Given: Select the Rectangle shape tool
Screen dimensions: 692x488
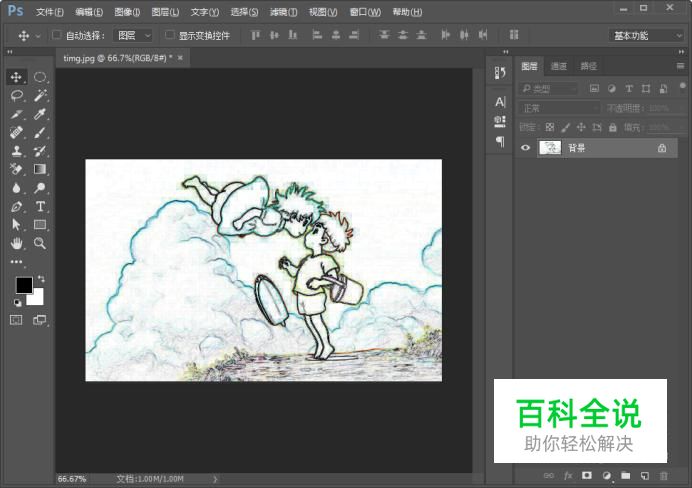Looking at the screenshot, I should point(40,225).
